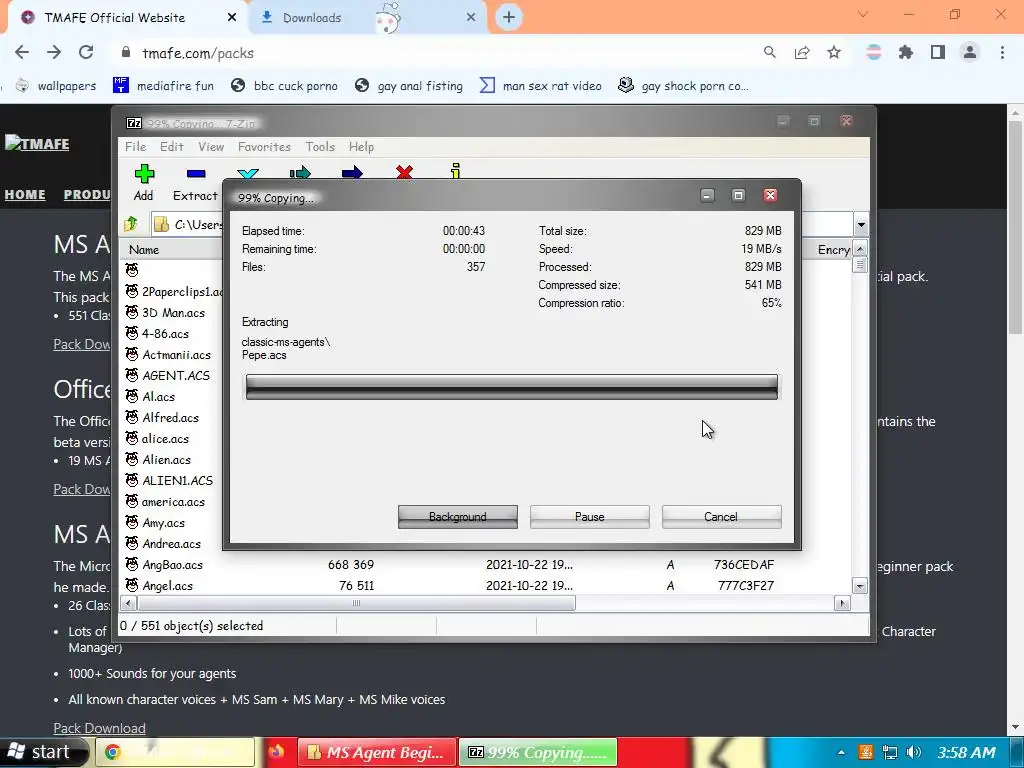Image resolution: width=1024 pixels, height=768 pixels.
Task: Click the file icon next to Alfred.acs
Action: pos(132,417)
